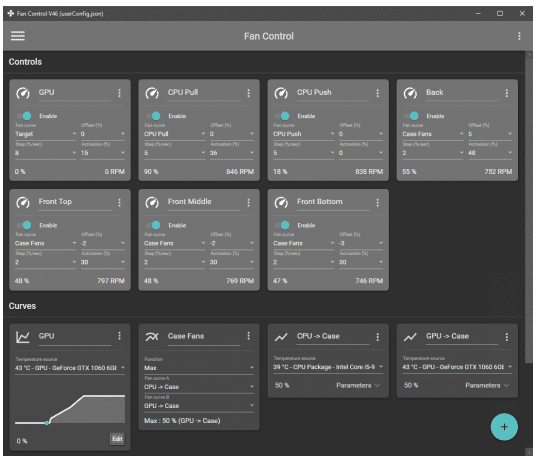Image resolution: width=536 pixels, height=460 pixels.
Task: Open GPU control fan curve dropdown showing Target
Action: point(45,134)
